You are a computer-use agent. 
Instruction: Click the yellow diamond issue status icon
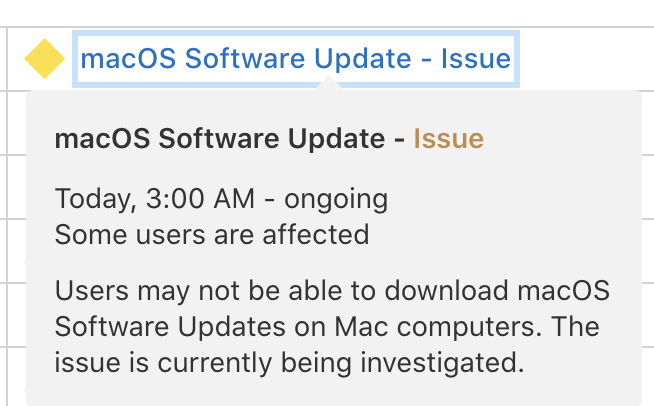[45, 59]
